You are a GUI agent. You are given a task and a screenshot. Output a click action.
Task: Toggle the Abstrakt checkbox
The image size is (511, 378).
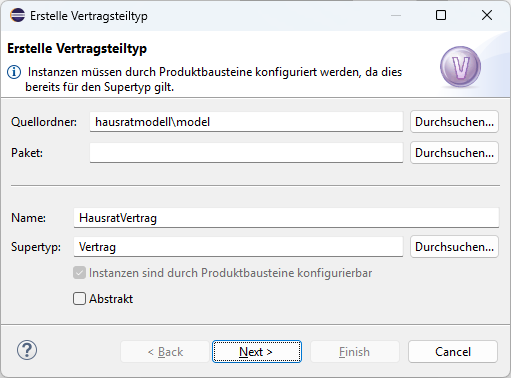click(79, 299)
